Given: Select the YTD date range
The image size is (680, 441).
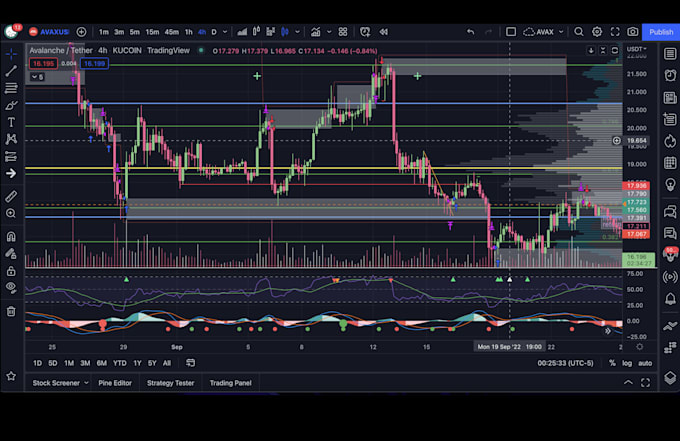Looking at the screenshot, I should [x=119, y=363].
